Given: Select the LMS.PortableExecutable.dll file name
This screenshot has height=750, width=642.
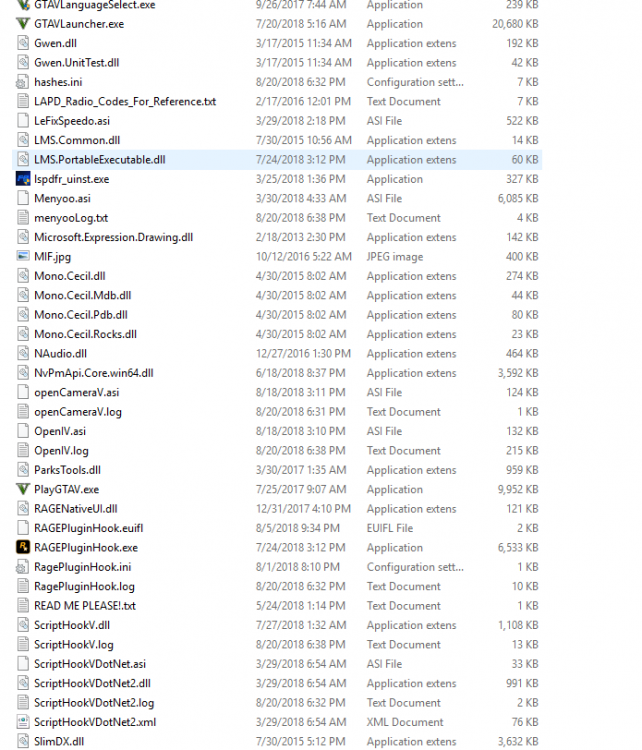Looking at the screenshot, I should (x=100, y=159).
